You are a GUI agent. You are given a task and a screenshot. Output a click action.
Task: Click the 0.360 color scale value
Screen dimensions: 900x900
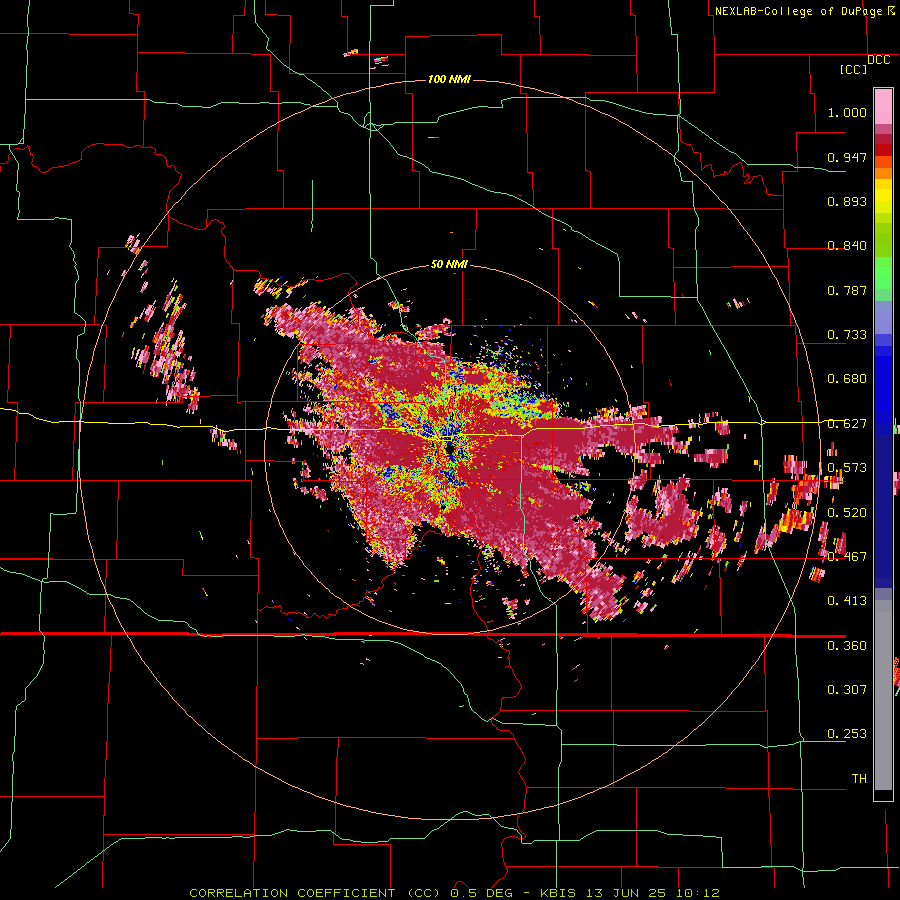pos(847,646)
